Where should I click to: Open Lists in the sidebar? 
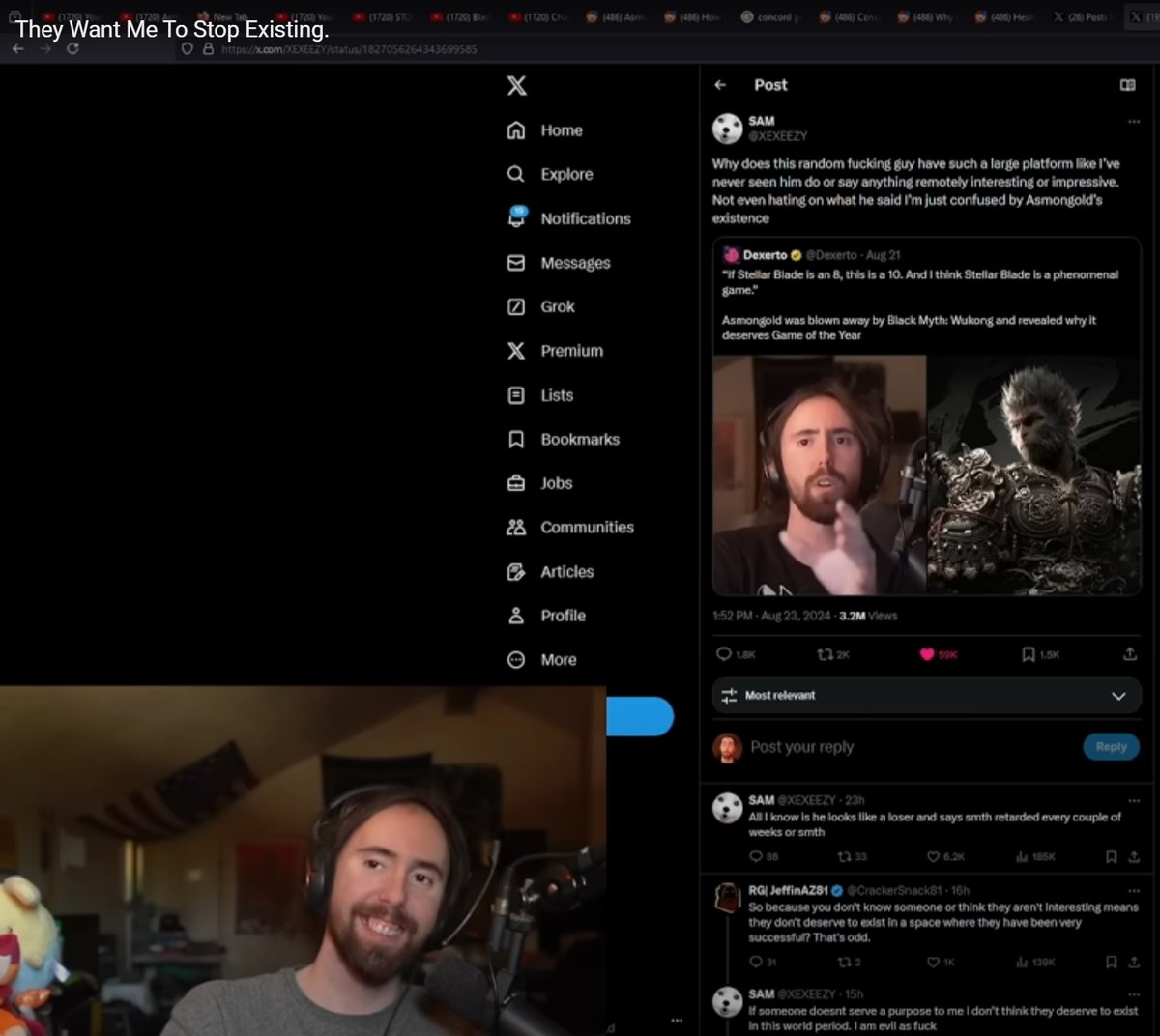coord(540,395)
